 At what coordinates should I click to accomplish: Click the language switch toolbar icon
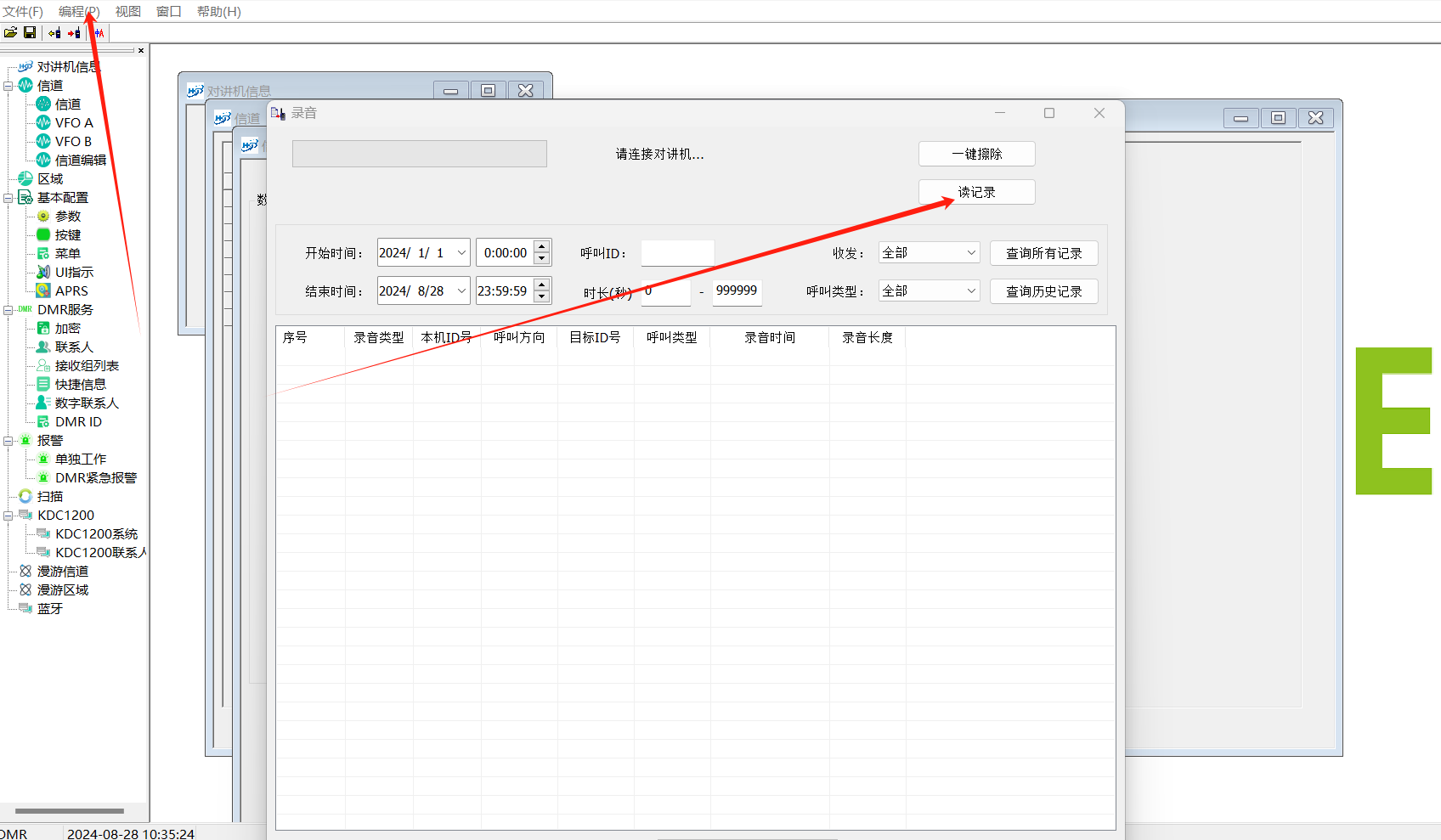point(99,33)
